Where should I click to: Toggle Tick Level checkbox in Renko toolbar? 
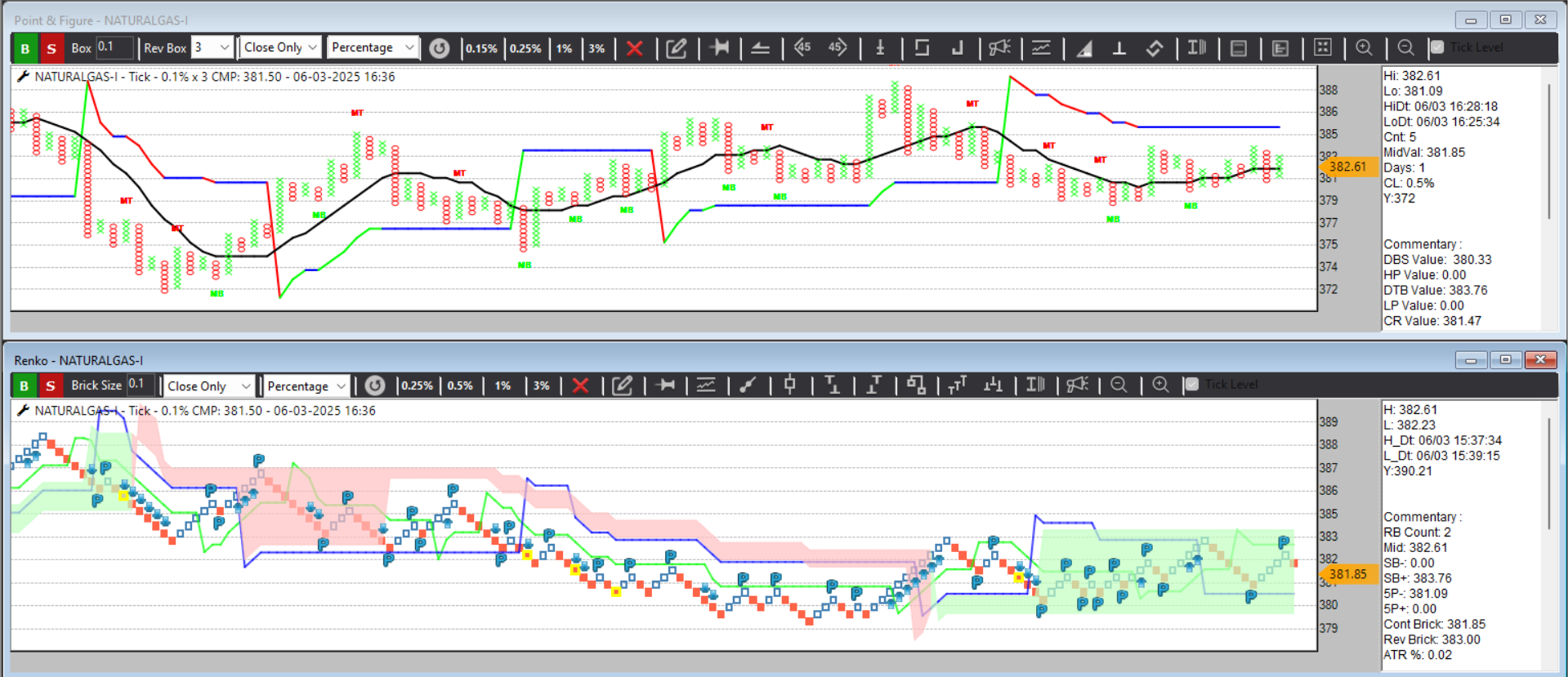click(x=1192, y=385)
